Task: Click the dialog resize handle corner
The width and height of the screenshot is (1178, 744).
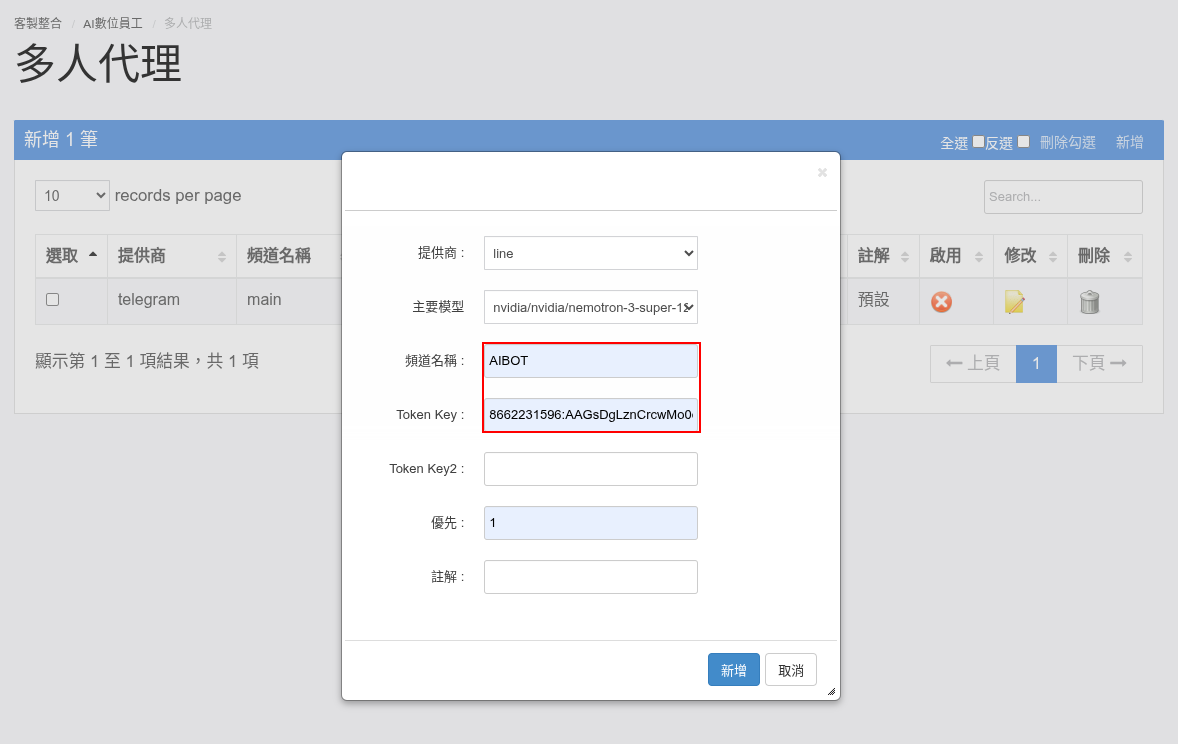Action: pyautogui.click(x=831, y=691)
